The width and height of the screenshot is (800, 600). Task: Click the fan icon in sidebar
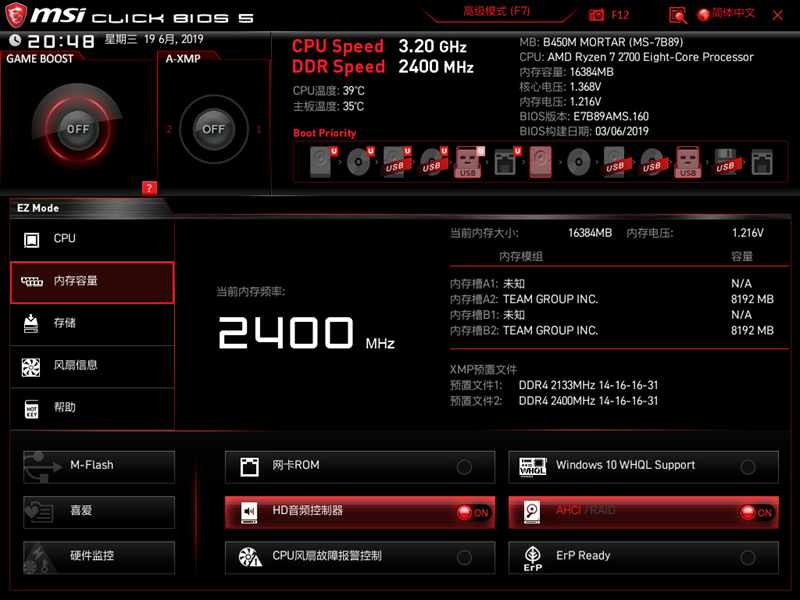[x=31, y=367]
